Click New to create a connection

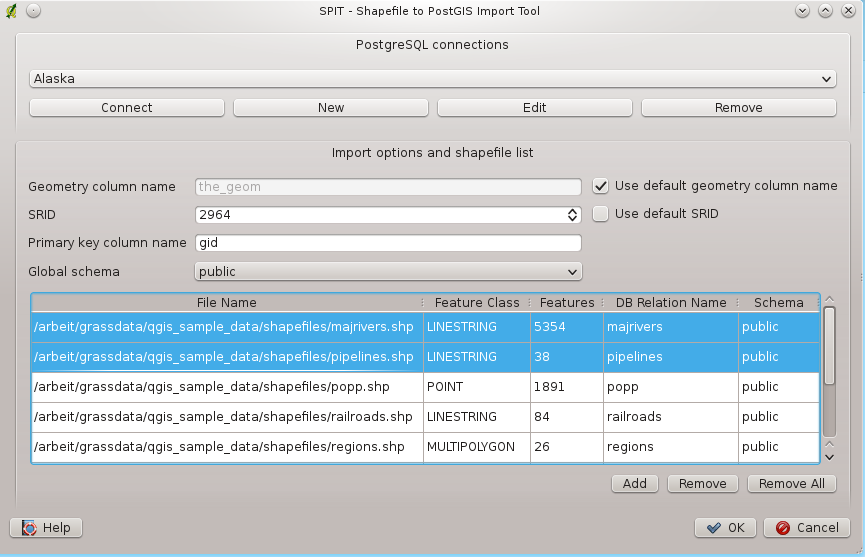[x=331, y=107]
